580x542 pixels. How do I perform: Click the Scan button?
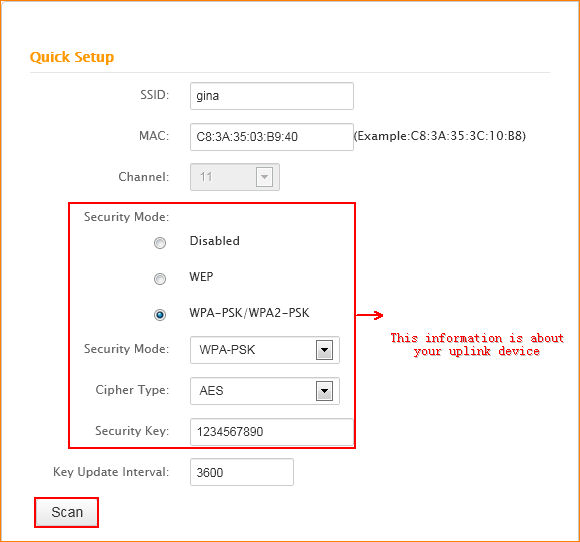67,512
